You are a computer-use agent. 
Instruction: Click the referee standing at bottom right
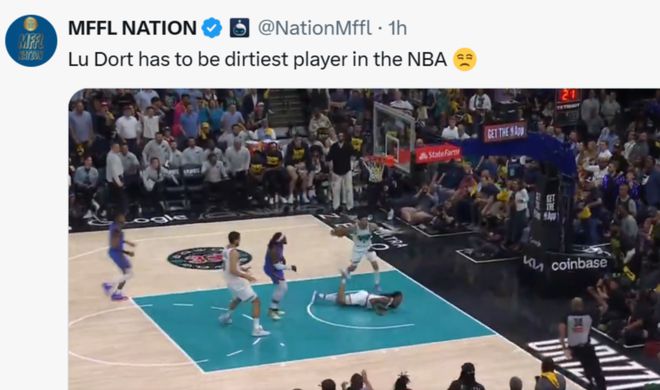click(583, 343)
